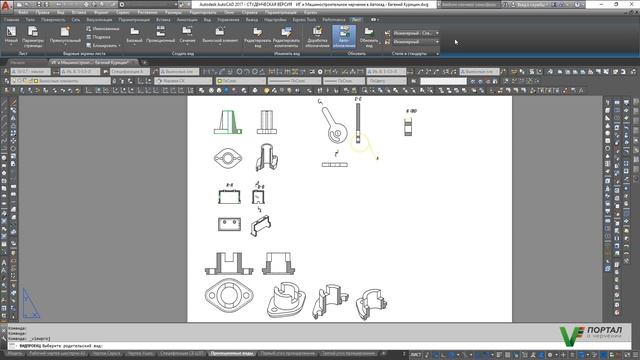
Task: Insert a Базовый base view
Action: (x=134, y=36)
